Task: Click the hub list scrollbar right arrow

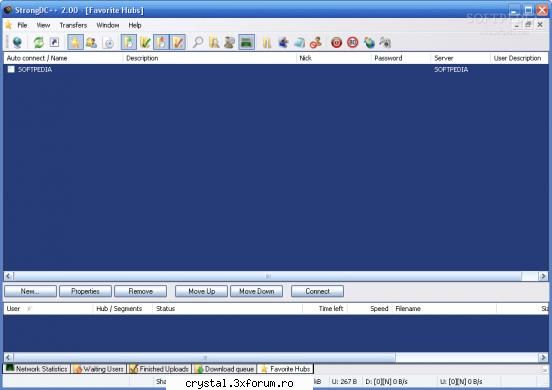Action: tap(543, 276)
